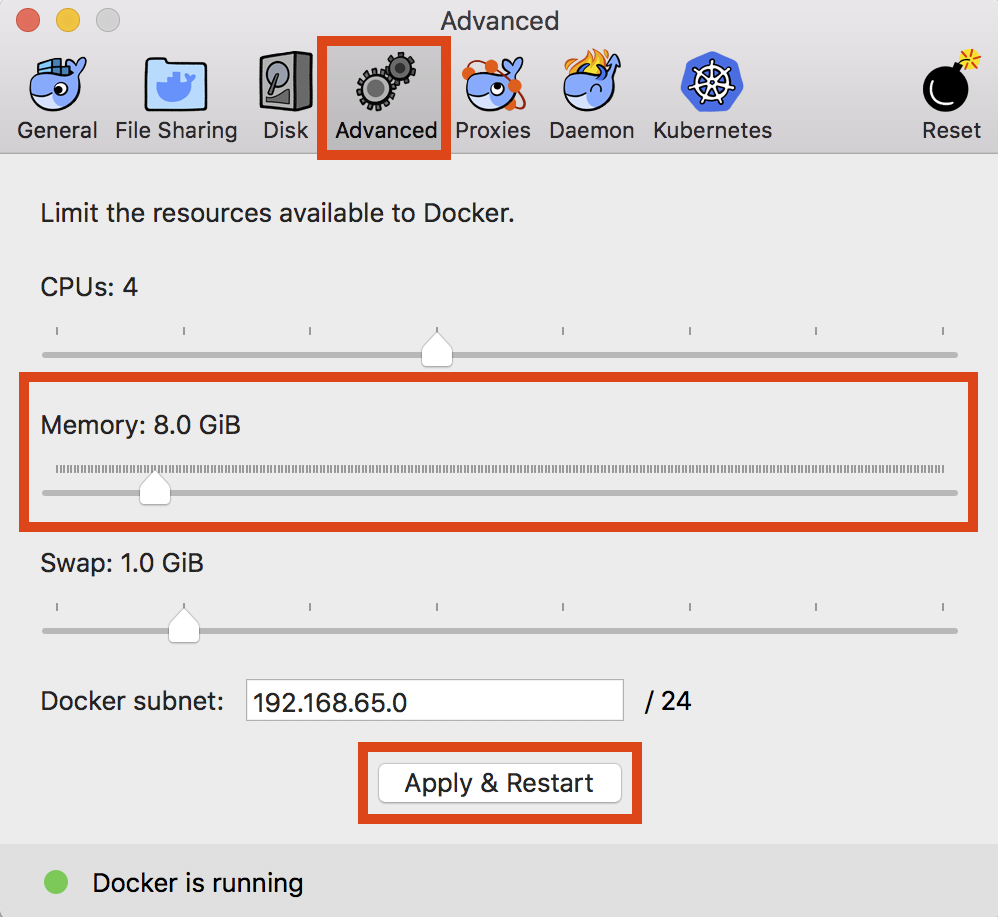Click the Advanced gears icon

pos(386,81)
